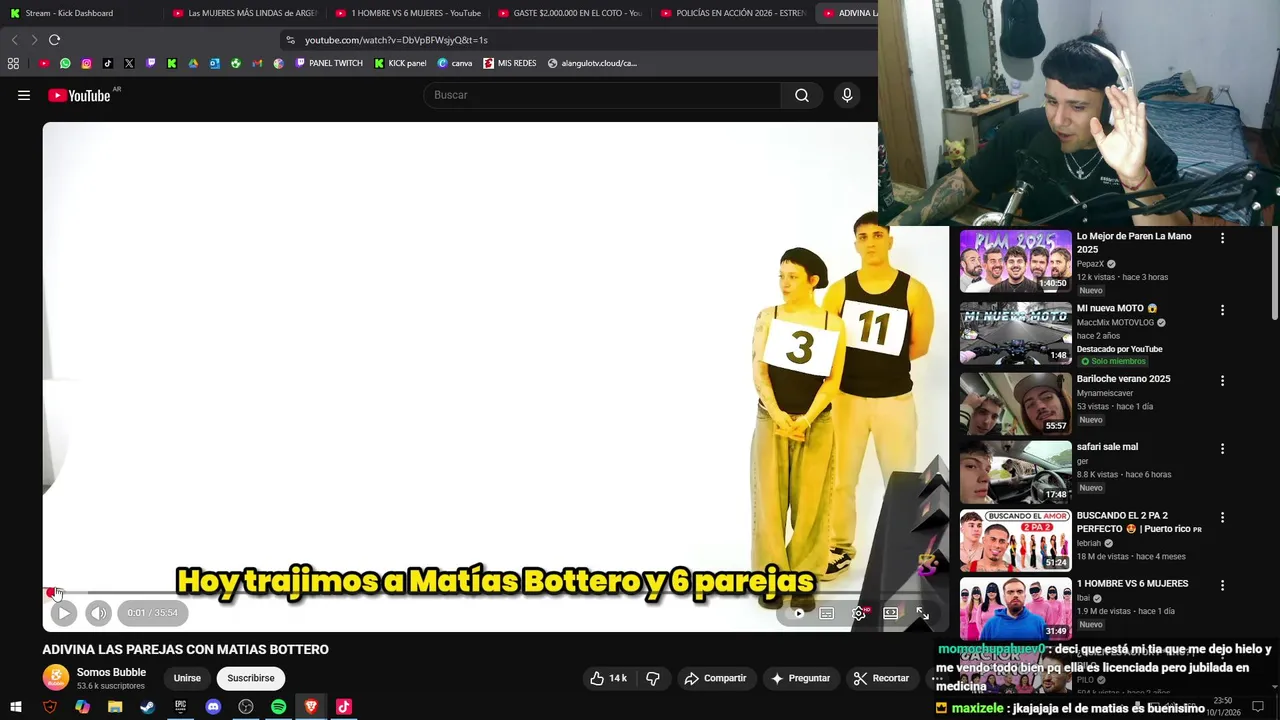Open options menu for Mi nueva MOTO

coord(1222,310)
